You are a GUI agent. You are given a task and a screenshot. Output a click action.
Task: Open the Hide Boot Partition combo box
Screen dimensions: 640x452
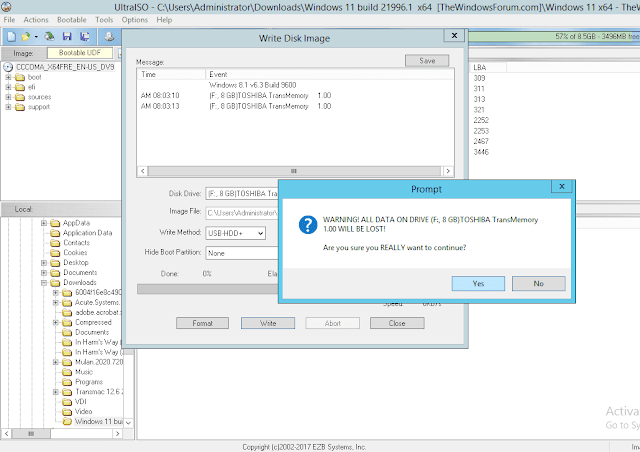point(242,253)
